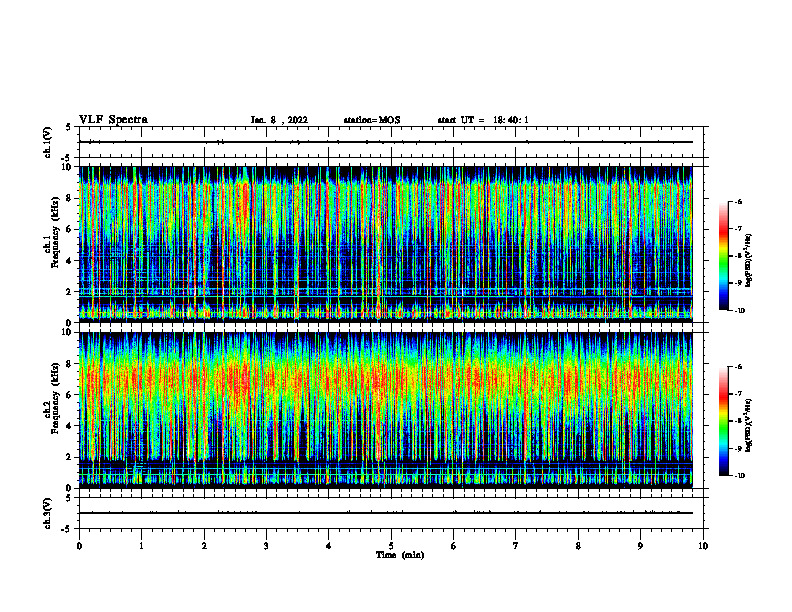Click the "VLF Spectra" plot title
Image resolution: width=792 pixels, height=612 pixels.
pyautogui.click(x=113, y=120)
